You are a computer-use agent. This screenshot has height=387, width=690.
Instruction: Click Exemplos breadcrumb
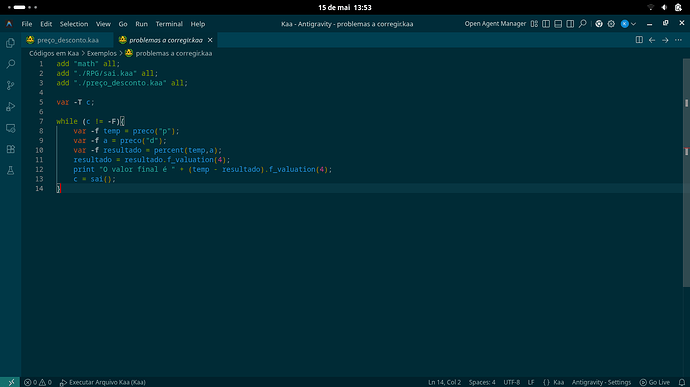pyautogui.click(x=102, y=53)
